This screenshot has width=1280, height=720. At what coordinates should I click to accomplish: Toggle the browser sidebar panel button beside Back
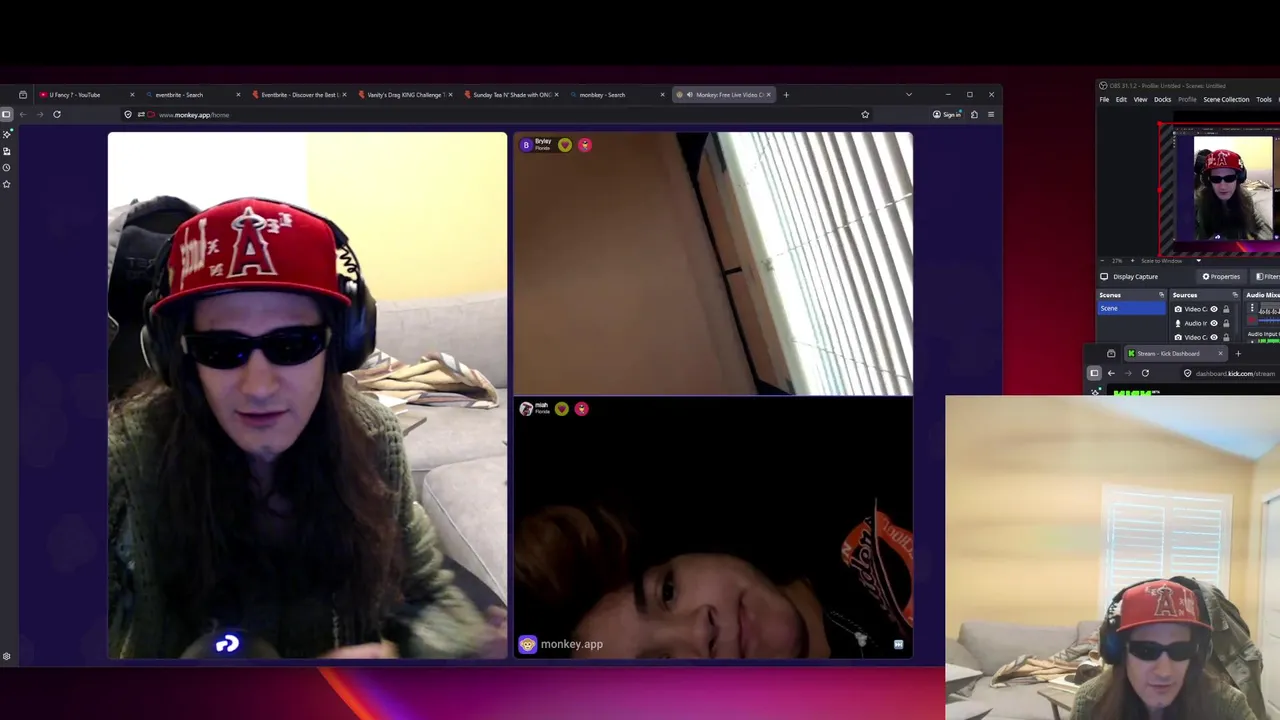click(6, 114)
